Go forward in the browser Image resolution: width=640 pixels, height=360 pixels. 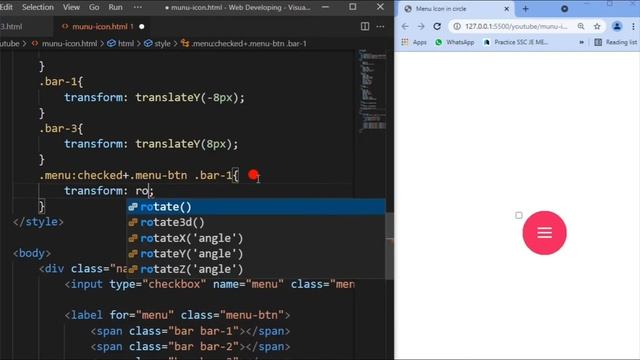coord(421,27)
